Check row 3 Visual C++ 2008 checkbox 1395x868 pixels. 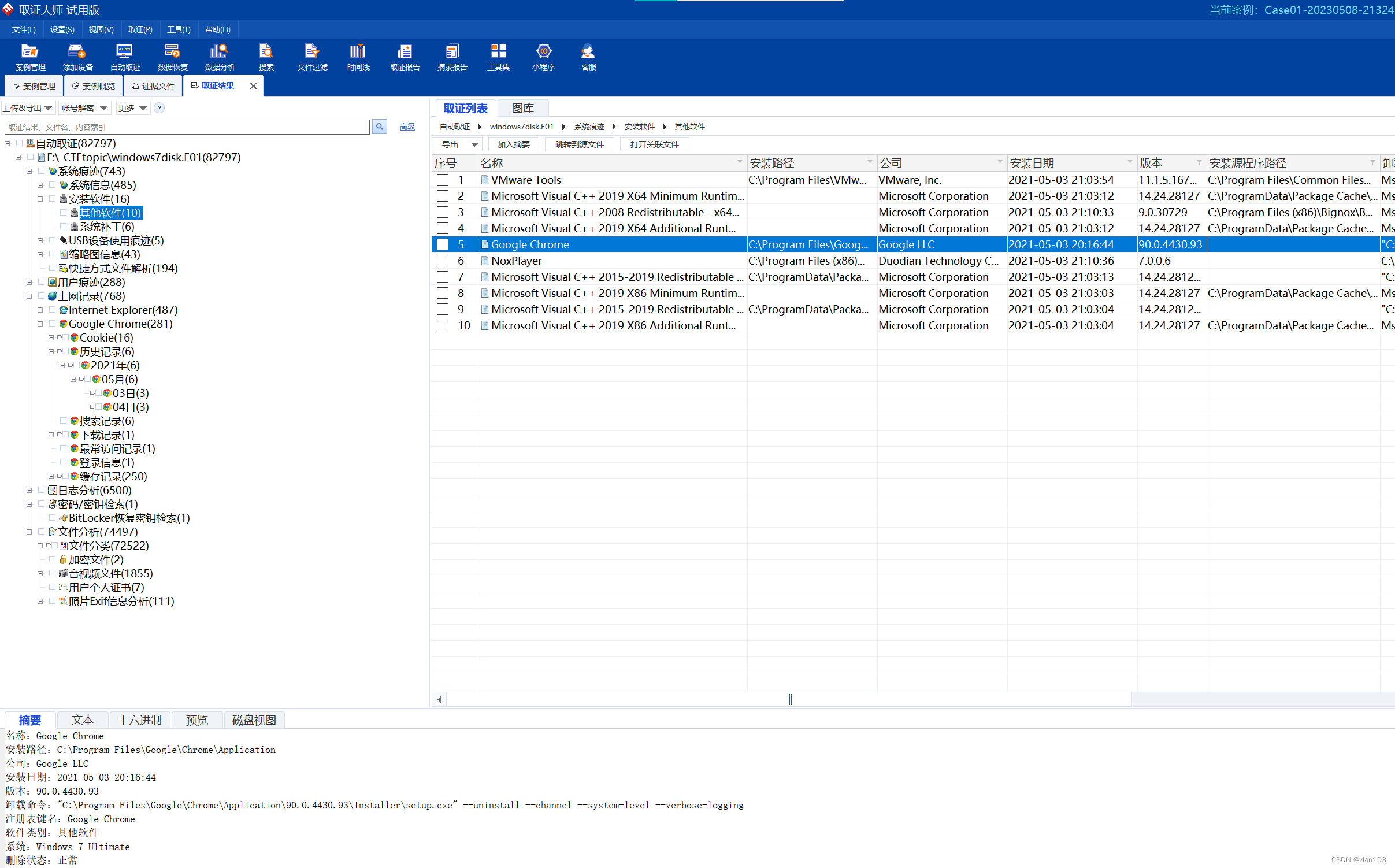click(443, 212)
